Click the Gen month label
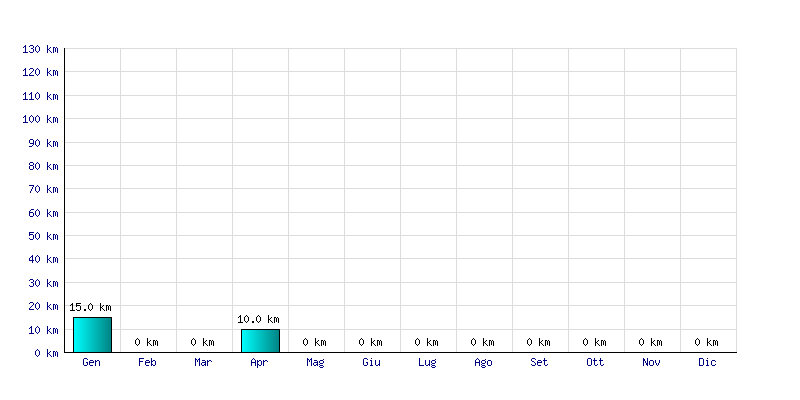The width and height of the screenshot is (800, 400). tap(91, 362)
